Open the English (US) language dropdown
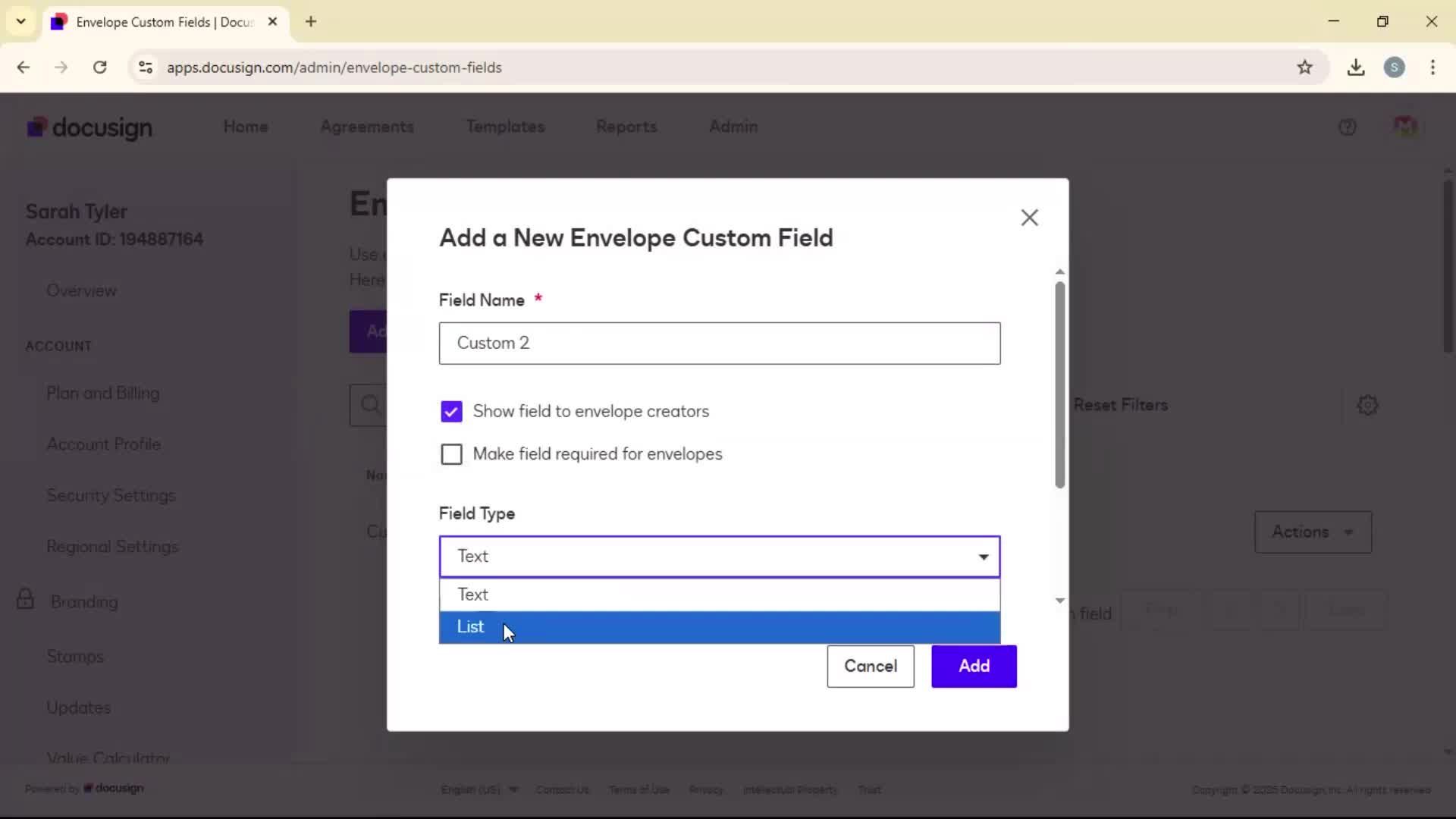Image resolution: width=1456 pixels, height=819 pixels. click(x=479, y=789)
